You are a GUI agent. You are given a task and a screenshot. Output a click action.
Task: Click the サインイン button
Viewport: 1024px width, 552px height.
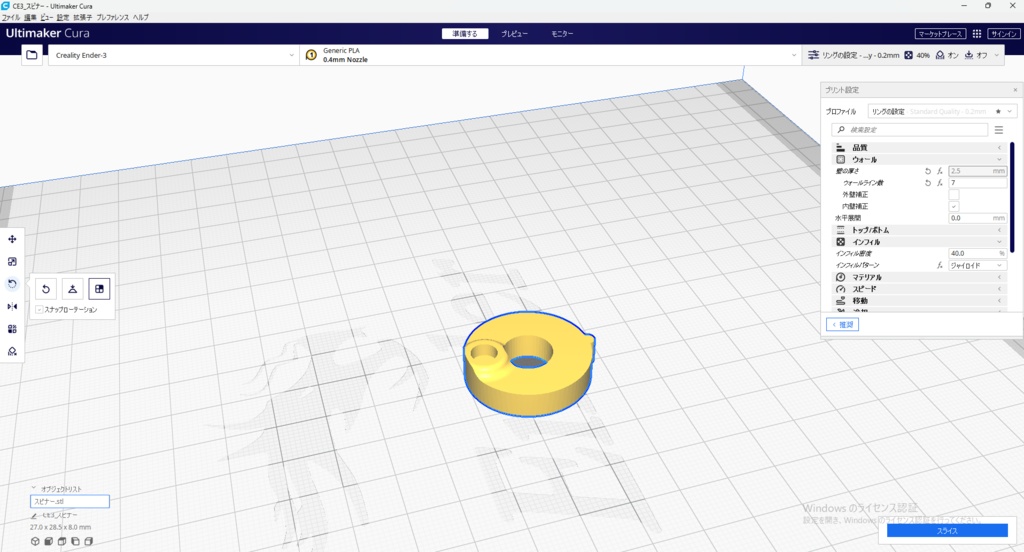(x=1003, y=33)
